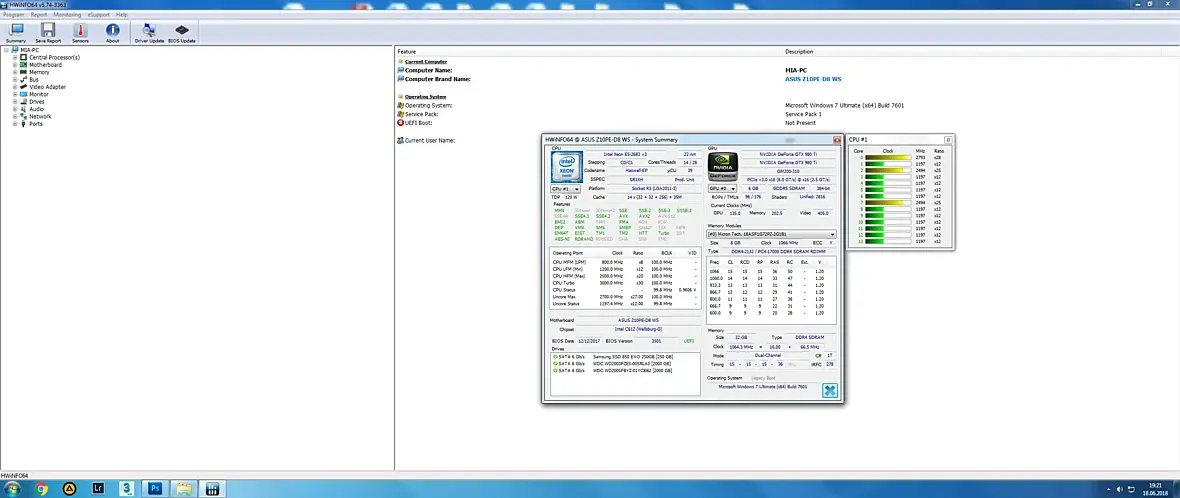Viewport: 1180px width, 498px height.
Task: Expand the Motherboard node
Action: pos(14,65)
